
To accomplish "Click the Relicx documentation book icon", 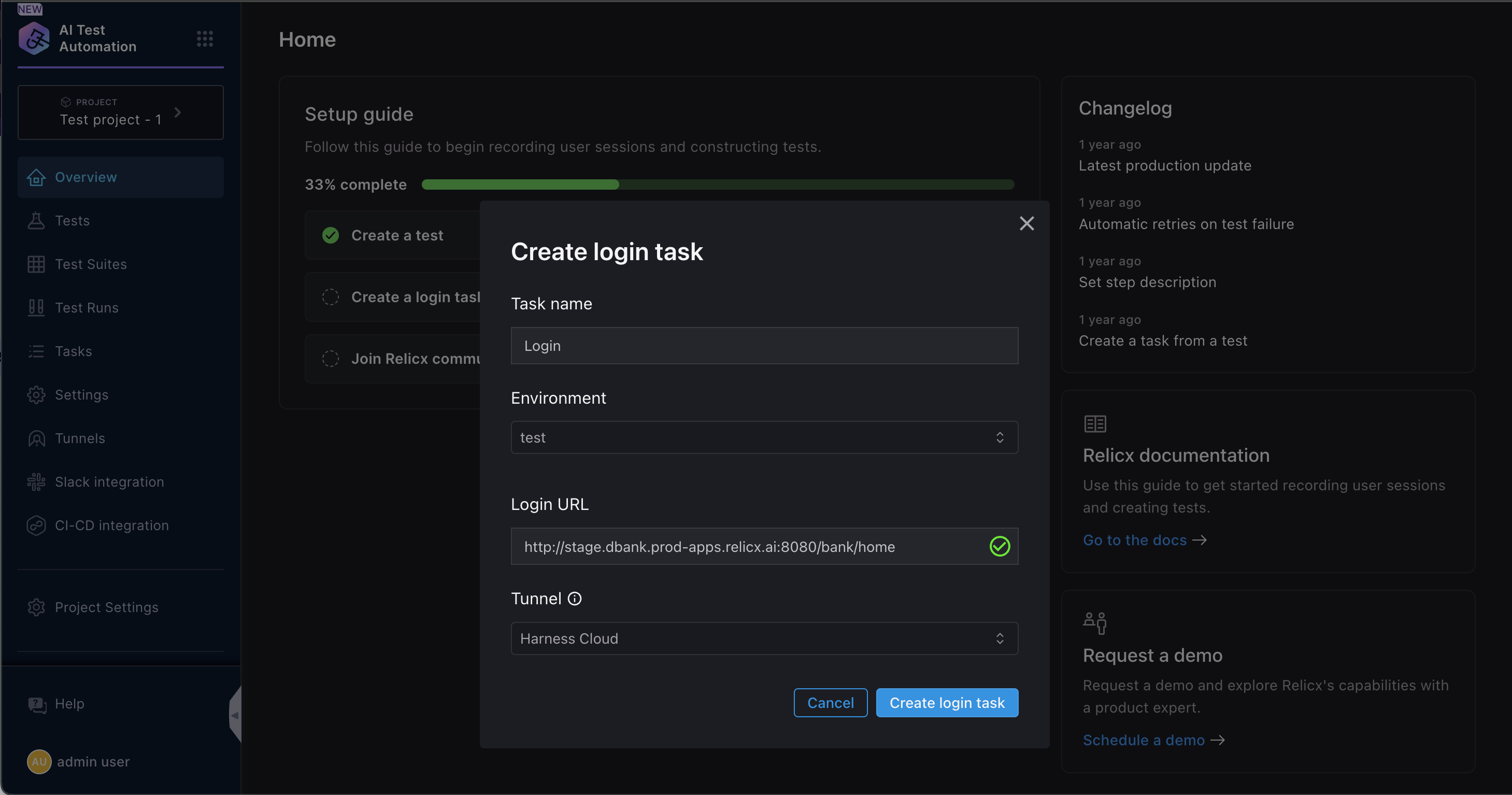I will (1095, 424).
